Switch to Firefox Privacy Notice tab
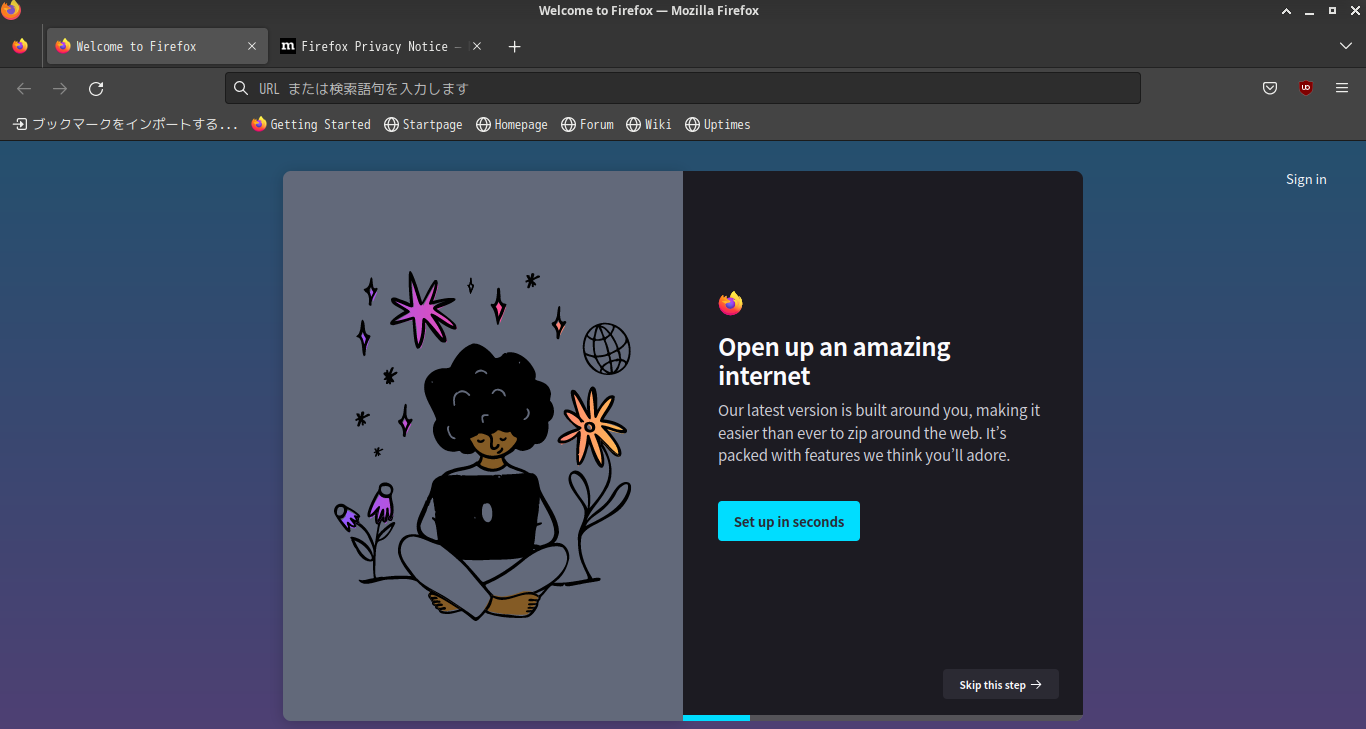The width and height of the screenshot is (1366, 729). coord(381,46)
